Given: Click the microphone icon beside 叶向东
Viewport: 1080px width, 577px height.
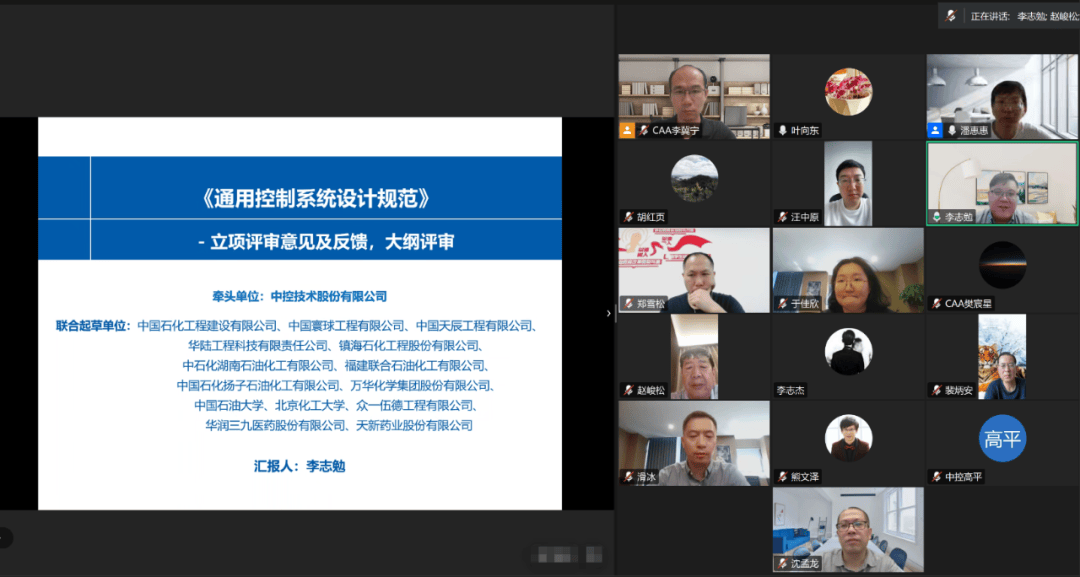Looking at the screenshot, I should tap(782, 130).
